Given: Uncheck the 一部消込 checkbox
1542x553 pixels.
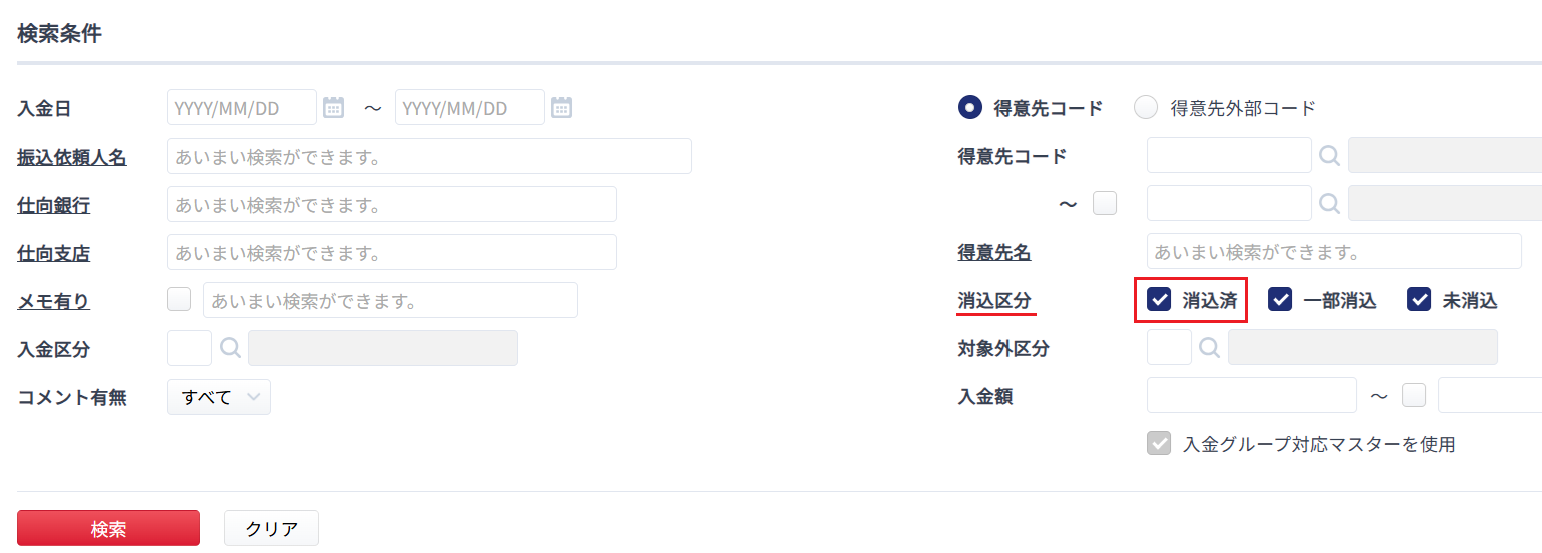Looking at the screenshot, I should (x=1280, y=299).
